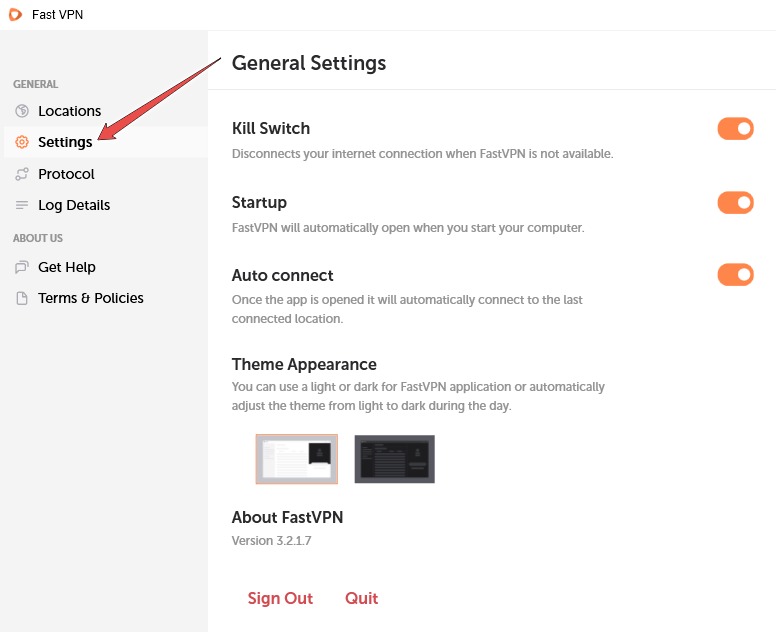The height and width of the screenshot is (632, 776).
Task: View Terms & Policies
Action: 91,298
